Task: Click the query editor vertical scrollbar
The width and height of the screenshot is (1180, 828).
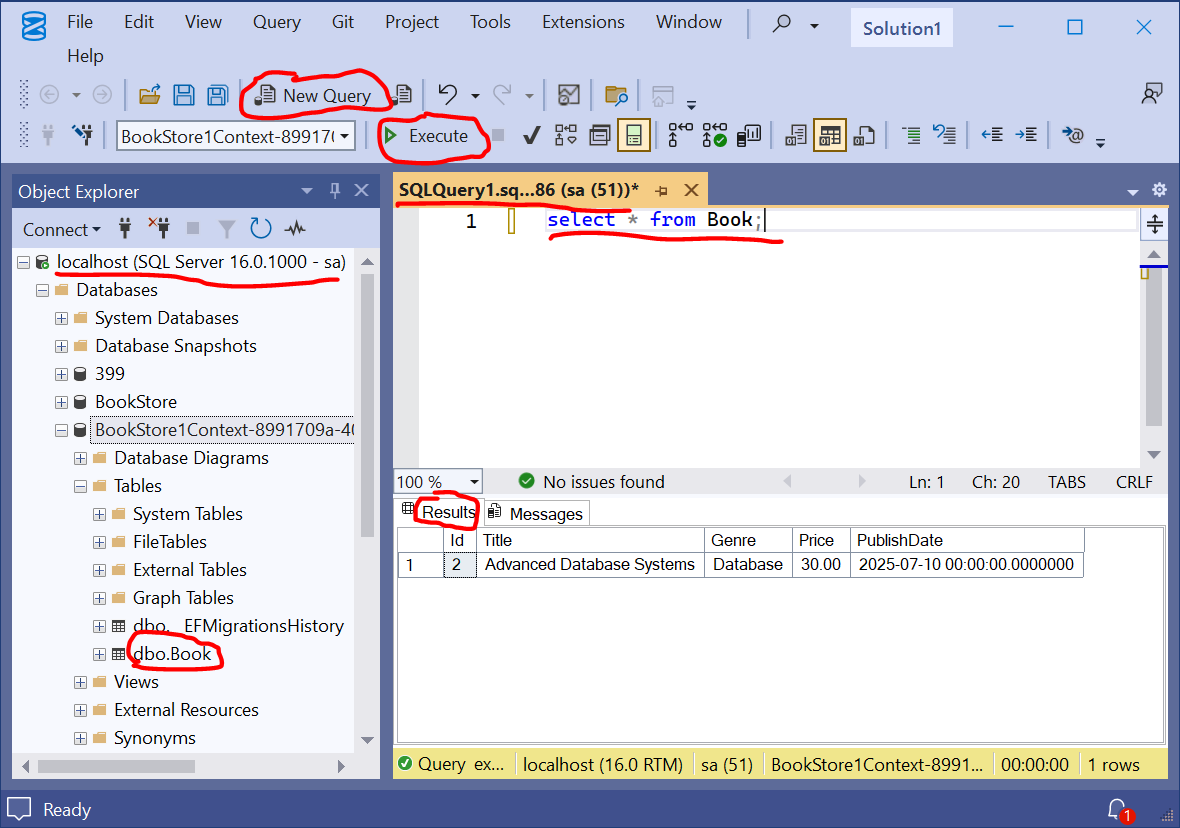Action: coord(1154,346)
